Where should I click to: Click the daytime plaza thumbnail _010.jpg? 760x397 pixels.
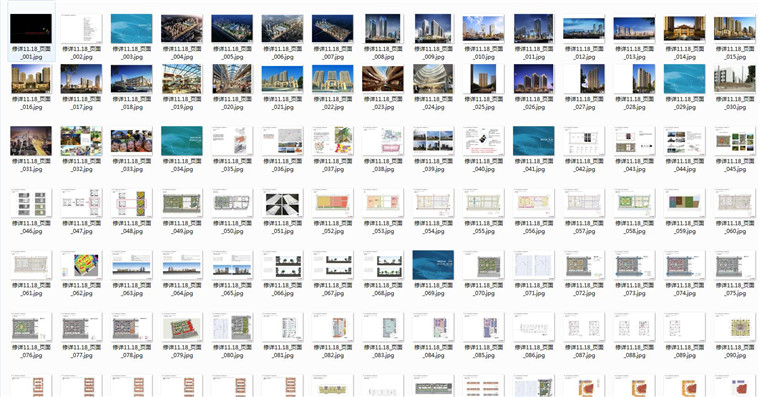pos(483,29)
